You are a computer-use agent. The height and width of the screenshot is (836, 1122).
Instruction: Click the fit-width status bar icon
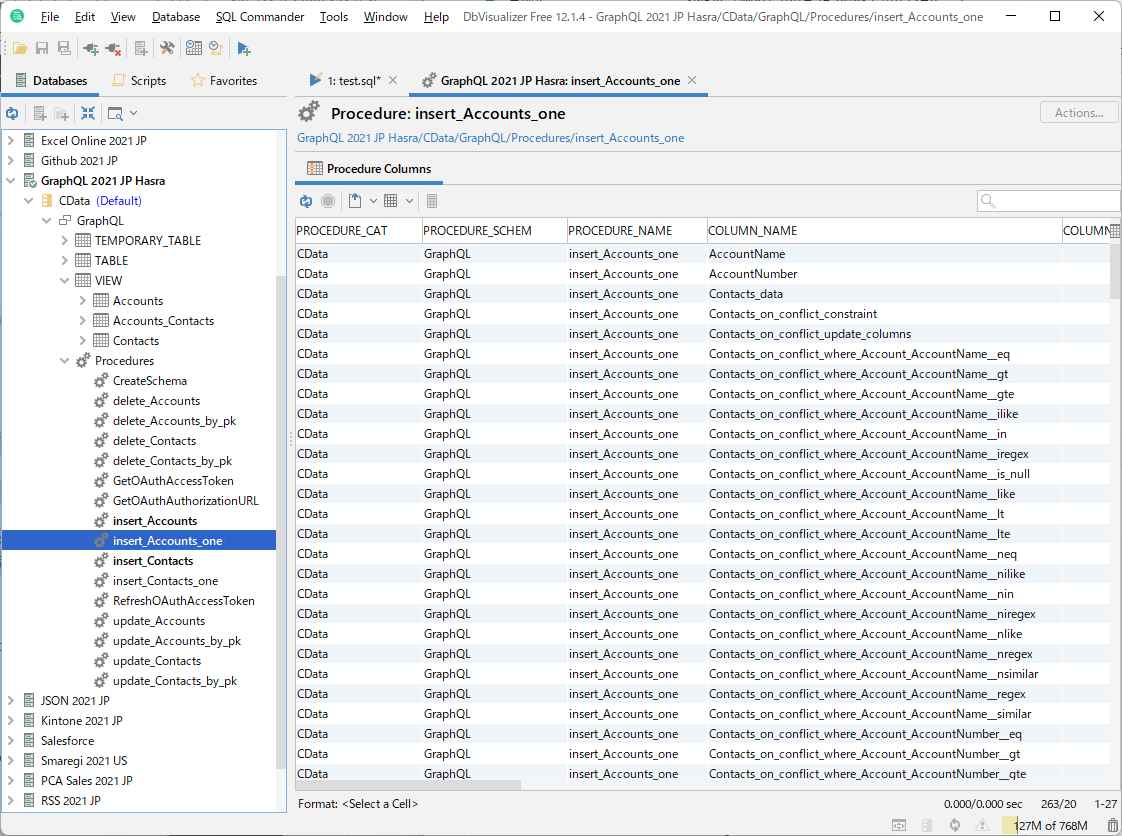899,825
